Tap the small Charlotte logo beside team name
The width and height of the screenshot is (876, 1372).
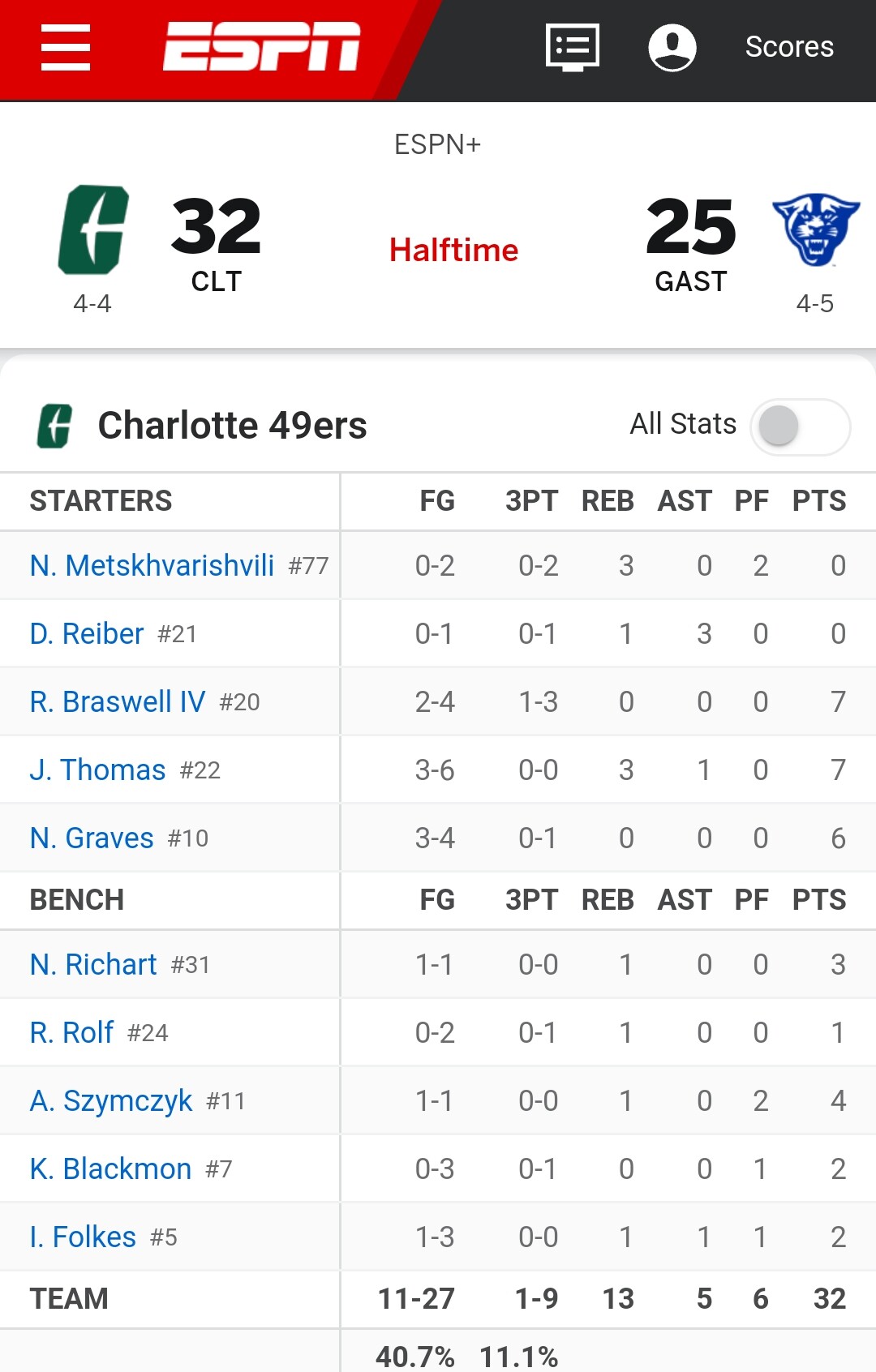tap(55, 426)
